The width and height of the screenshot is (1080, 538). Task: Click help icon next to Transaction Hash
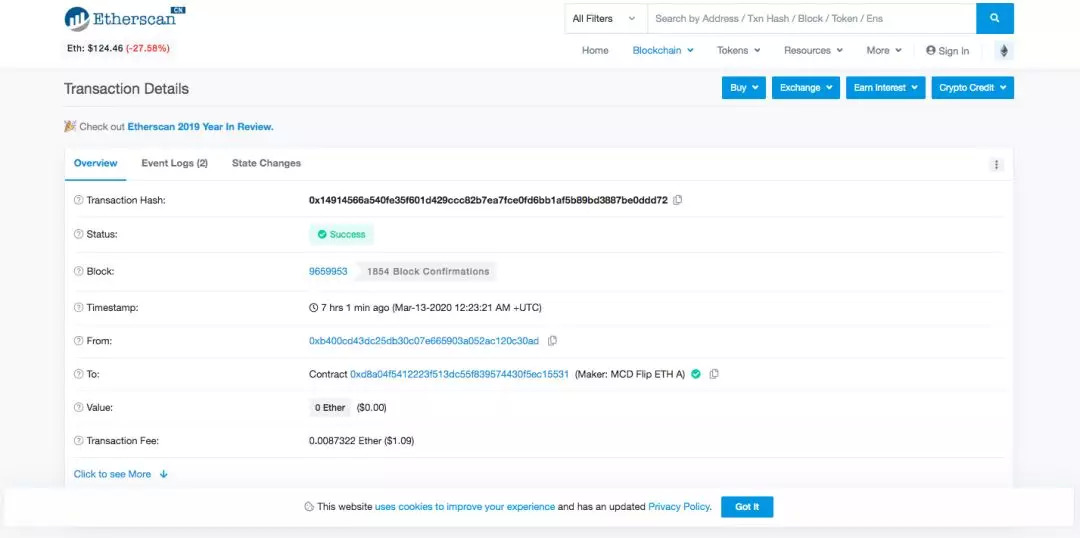click(x=79, y=200)
